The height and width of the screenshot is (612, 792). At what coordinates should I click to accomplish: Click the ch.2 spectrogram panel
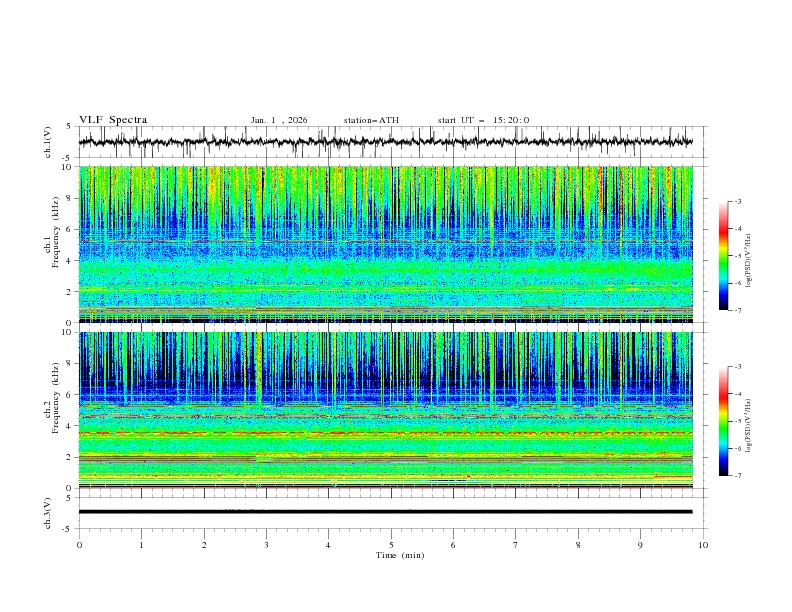pyautogui.click(x=386, y=410)
